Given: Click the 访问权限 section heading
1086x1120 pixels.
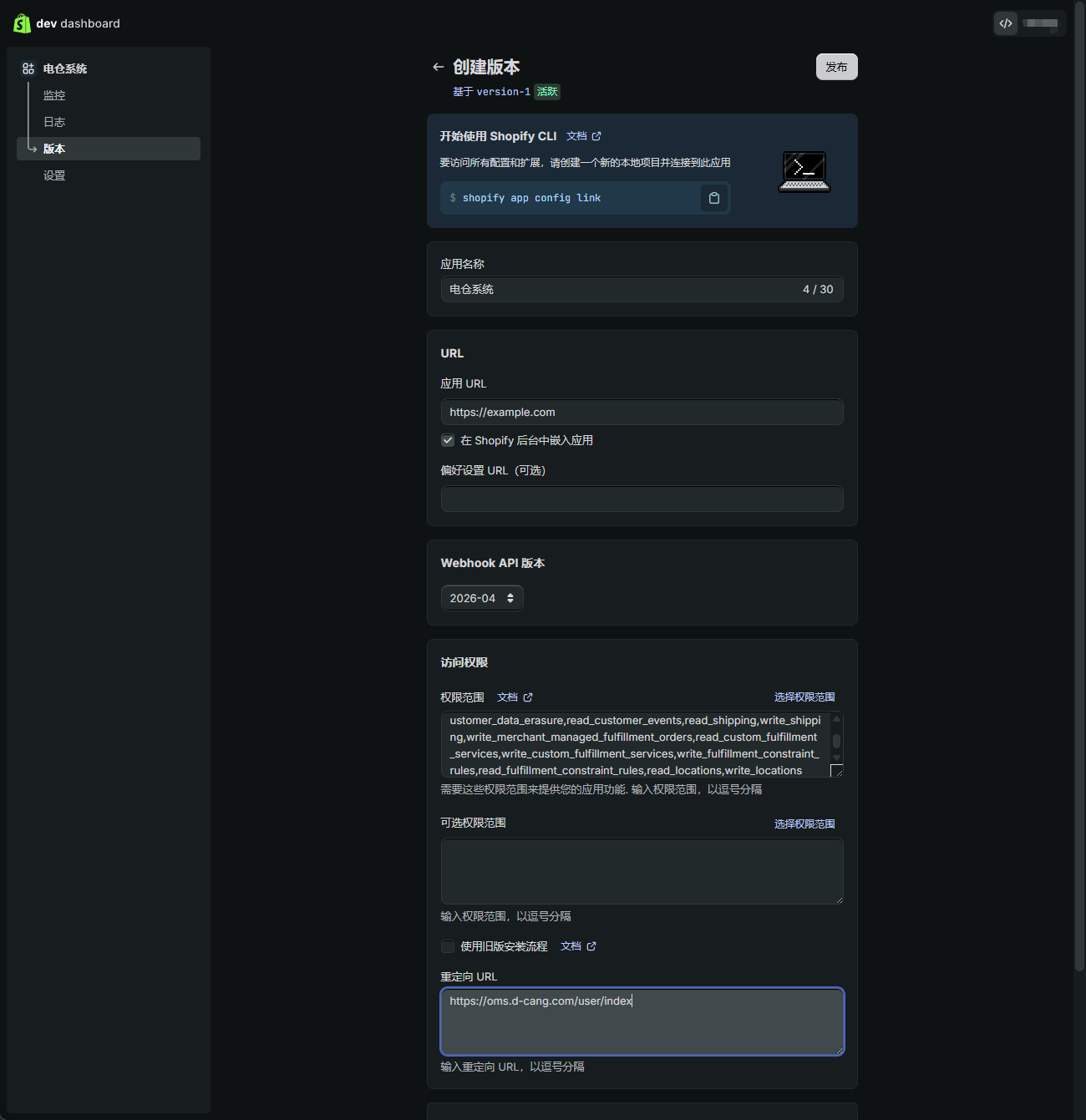Looking at the screenshot, I should click(464, 662).
